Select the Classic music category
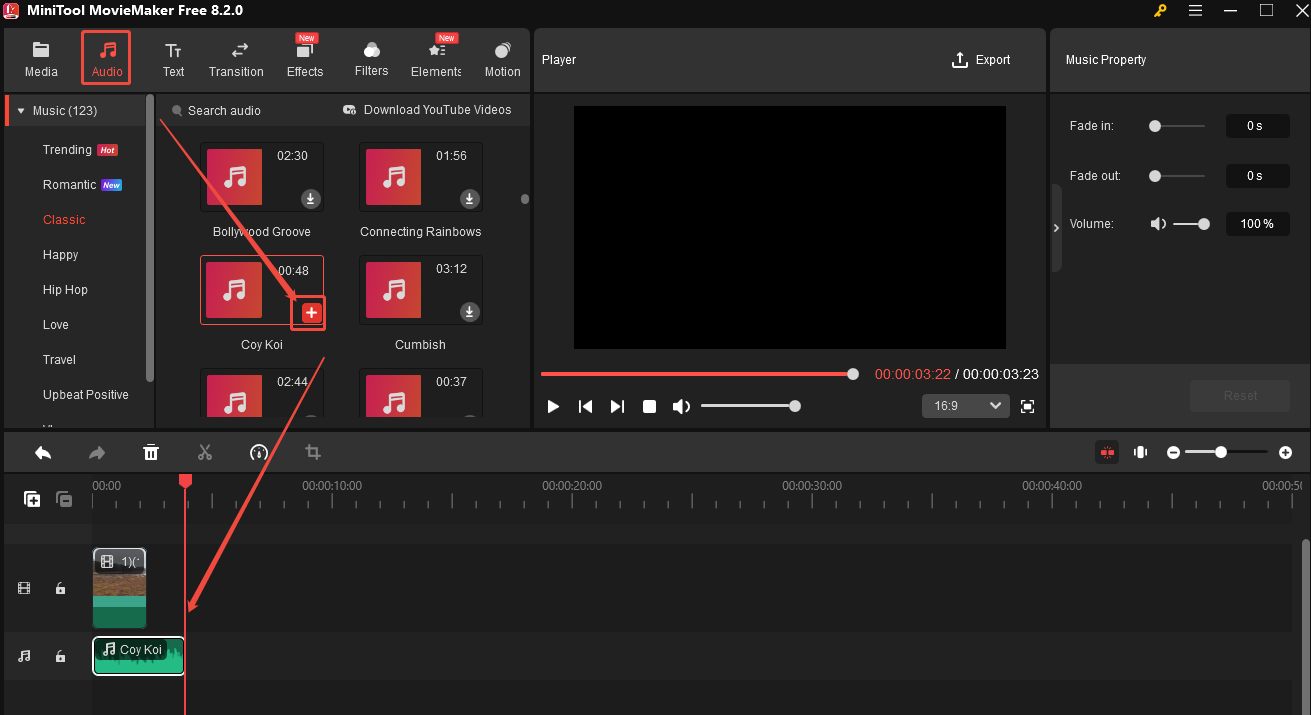This screenshot has height=715, width=1311. point(64,220)
